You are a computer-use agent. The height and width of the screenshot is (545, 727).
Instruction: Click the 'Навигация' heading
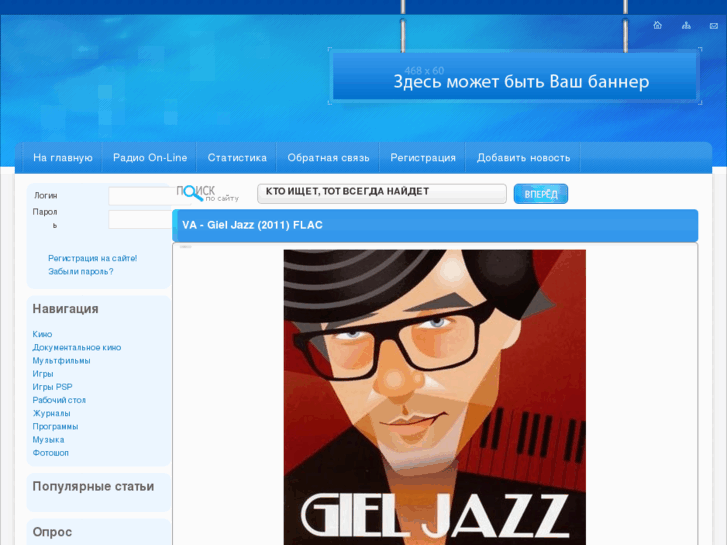coord(65,309)
